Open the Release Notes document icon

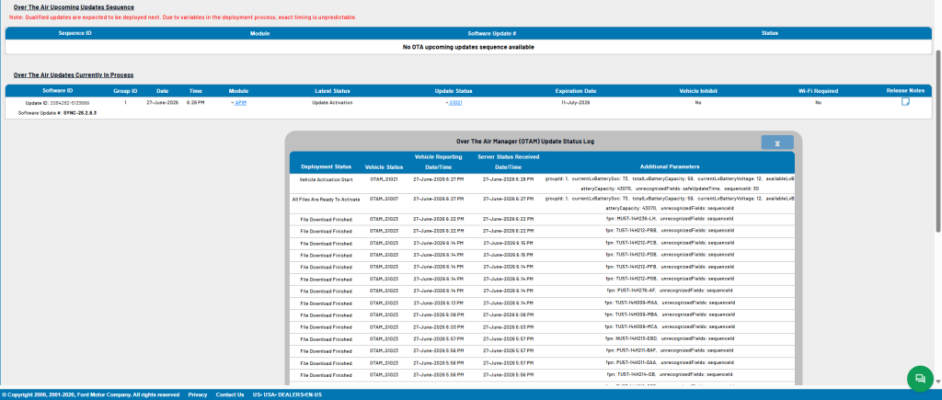click(x=905, y=102)
